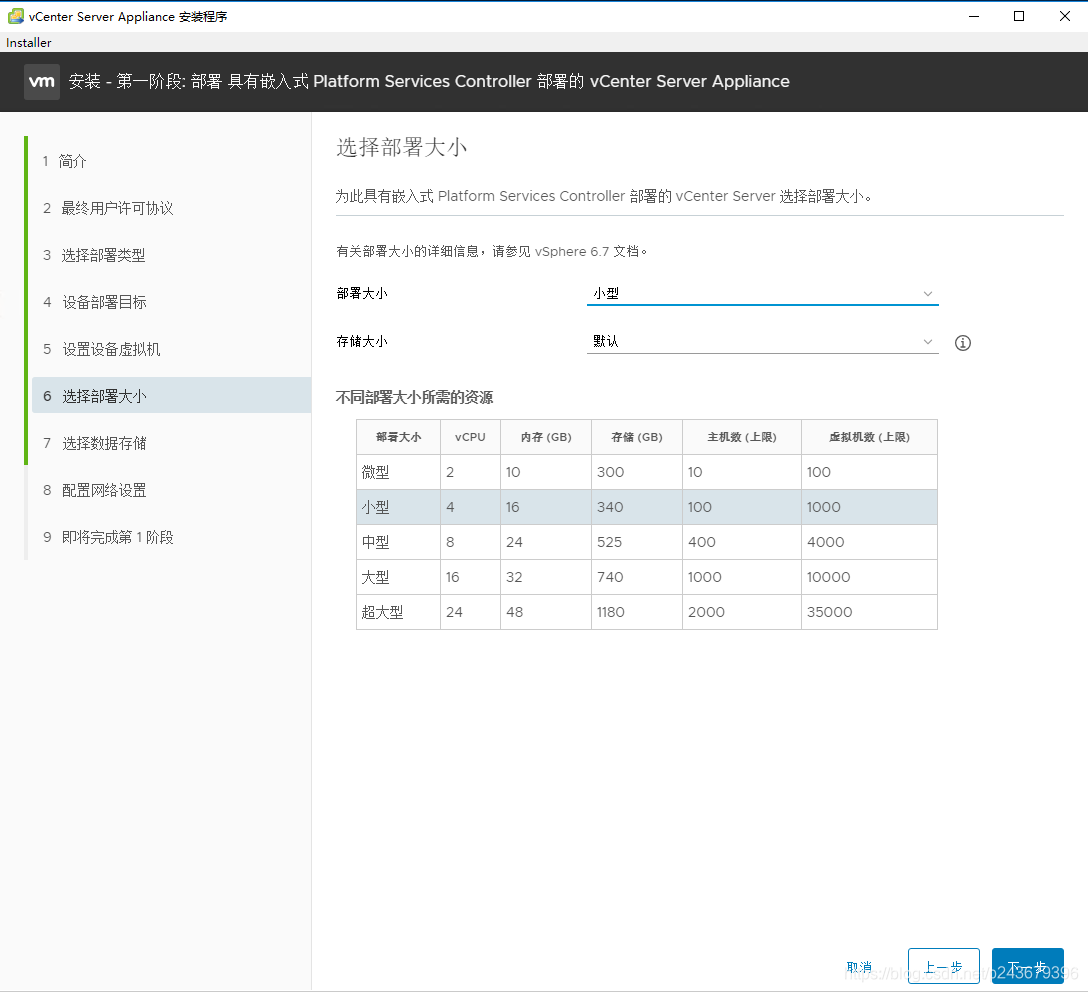
Task: Click the 内存 (GB) column header
Action: pyautogui.click(x=546, y=437)
